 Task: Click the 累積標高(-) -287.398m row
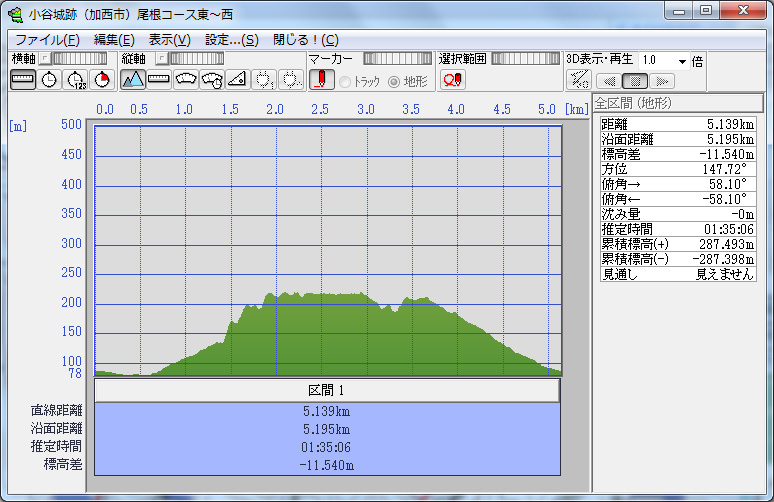tap(678, 259)
